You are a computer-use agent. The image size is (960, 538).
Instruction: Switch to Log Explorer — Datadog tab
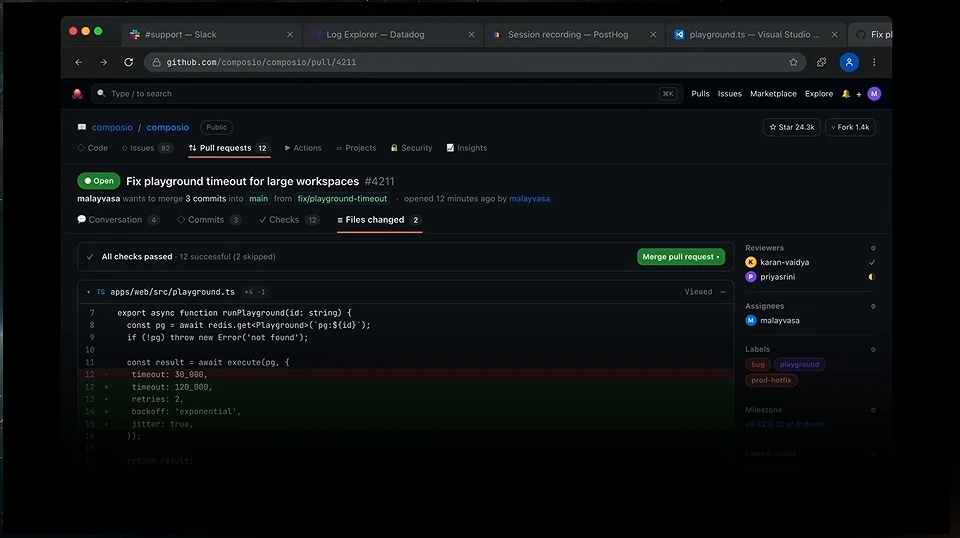click(392, 34)
